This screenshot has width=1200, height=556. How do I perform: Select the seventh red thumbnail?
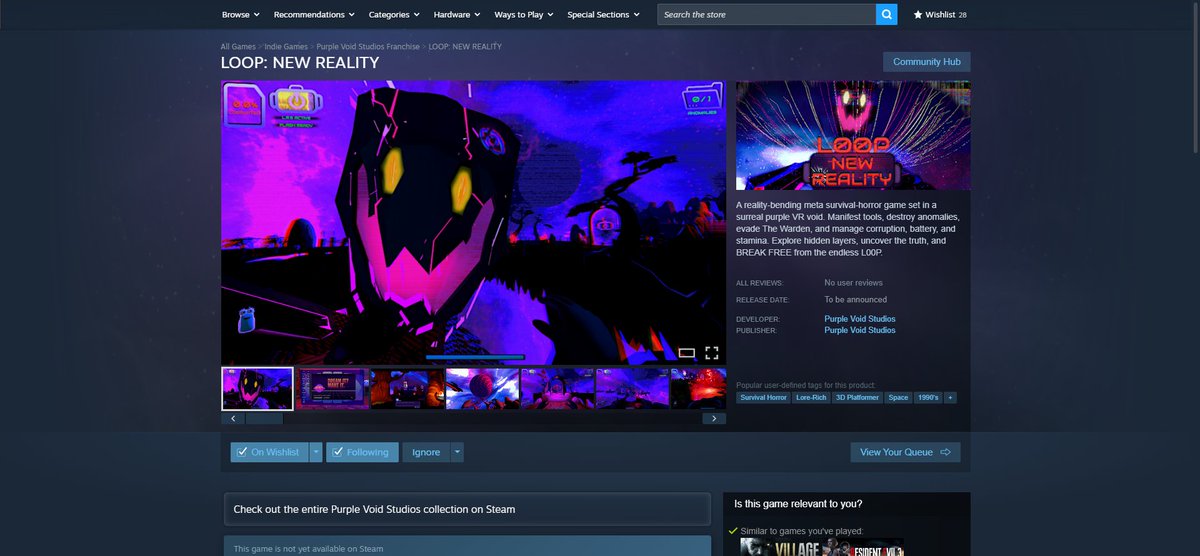(x=698, y=389)
